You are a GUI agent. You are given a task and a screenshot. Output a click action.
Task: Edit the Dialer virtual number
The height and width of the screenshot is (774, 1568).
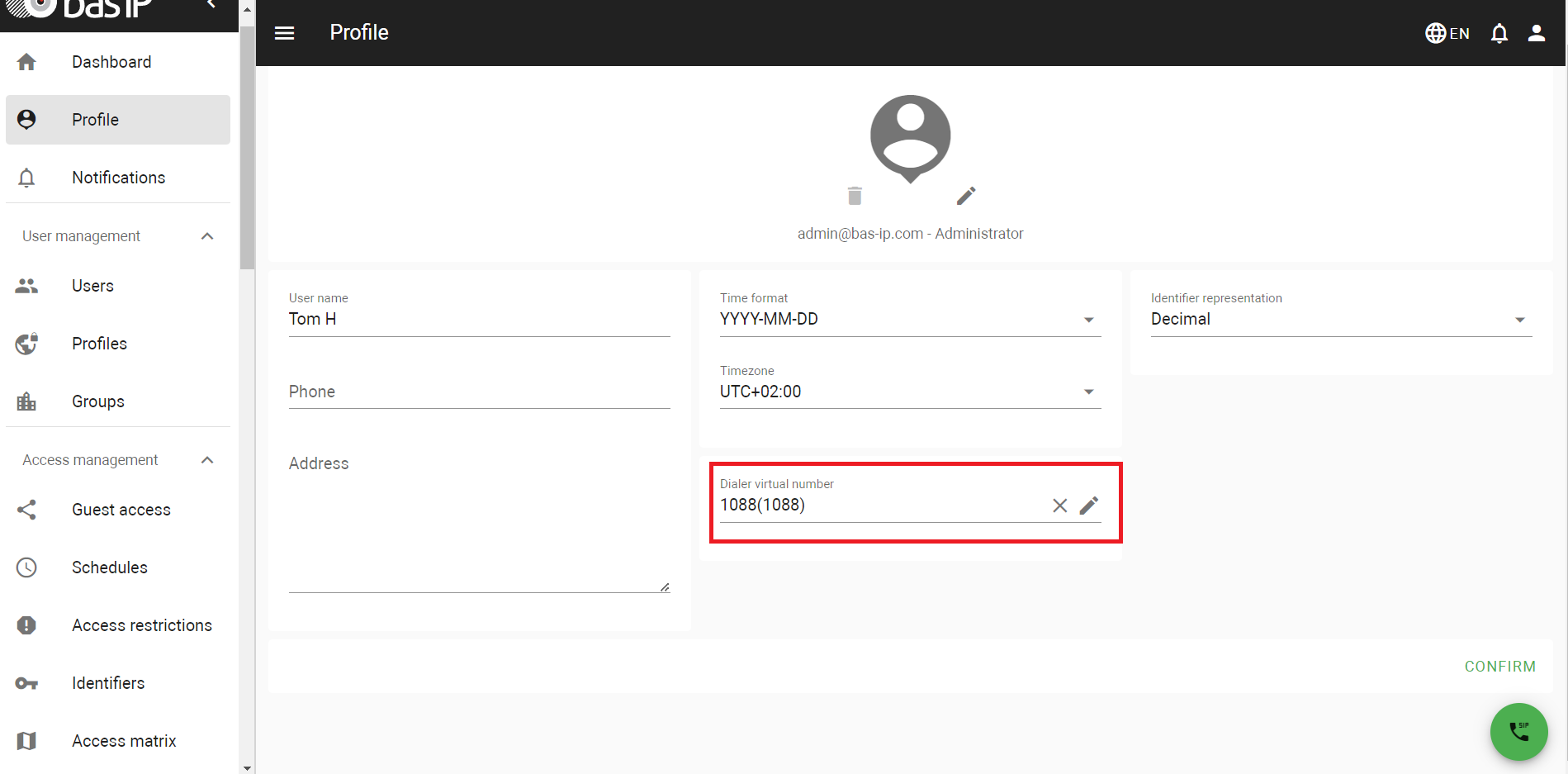[x=1089, y=506]
